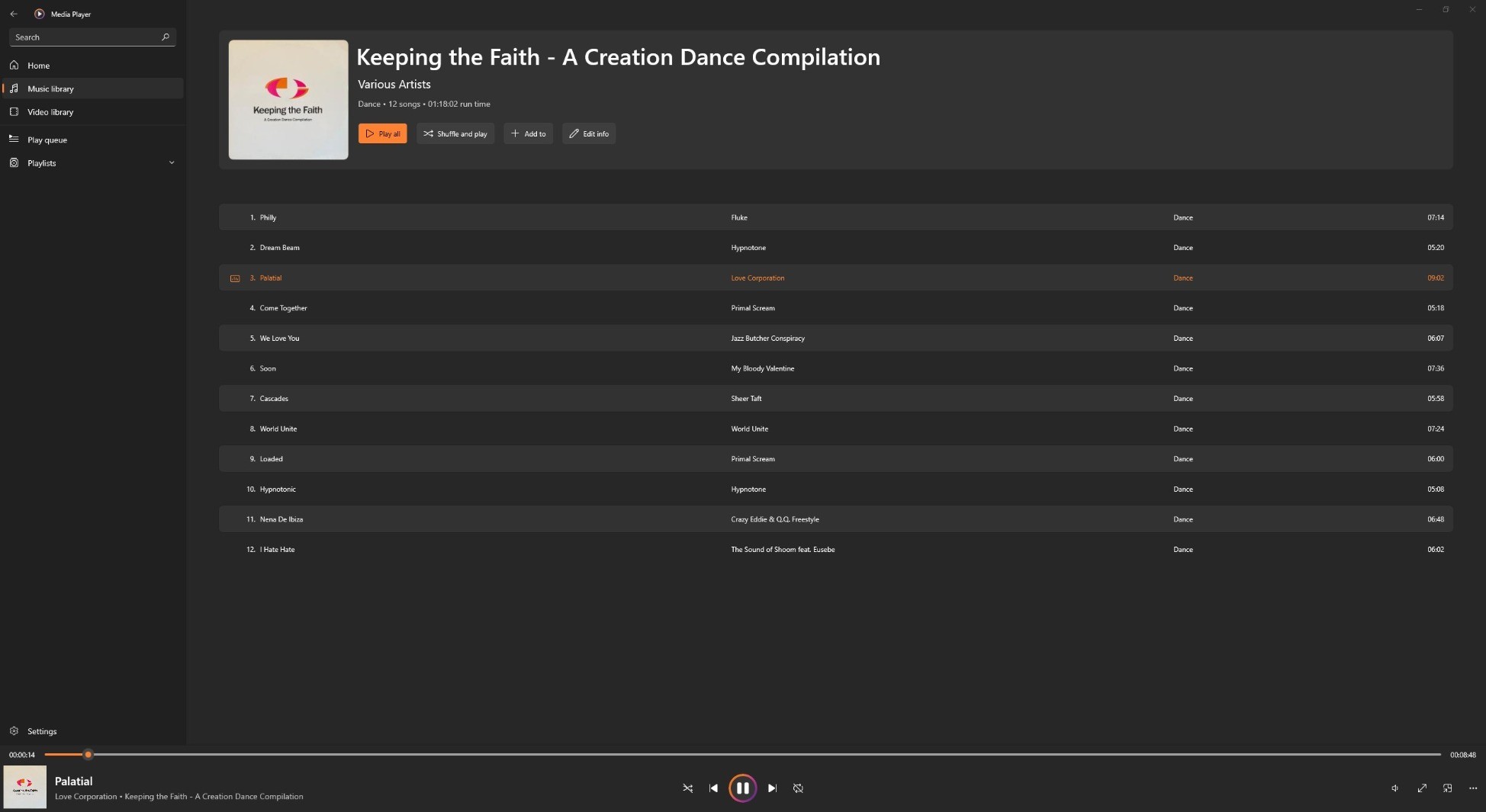Click the back arrow icon

coord(14,14)
